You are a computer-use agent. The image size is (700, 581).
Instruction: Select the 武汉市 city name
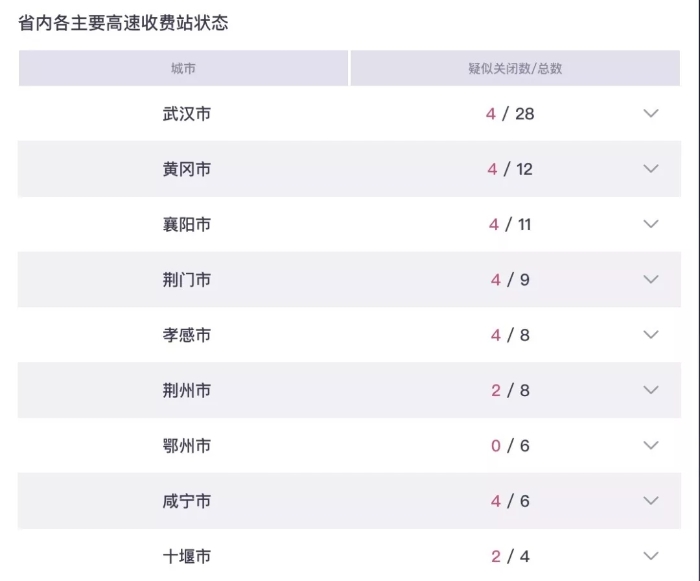(187, 114)
